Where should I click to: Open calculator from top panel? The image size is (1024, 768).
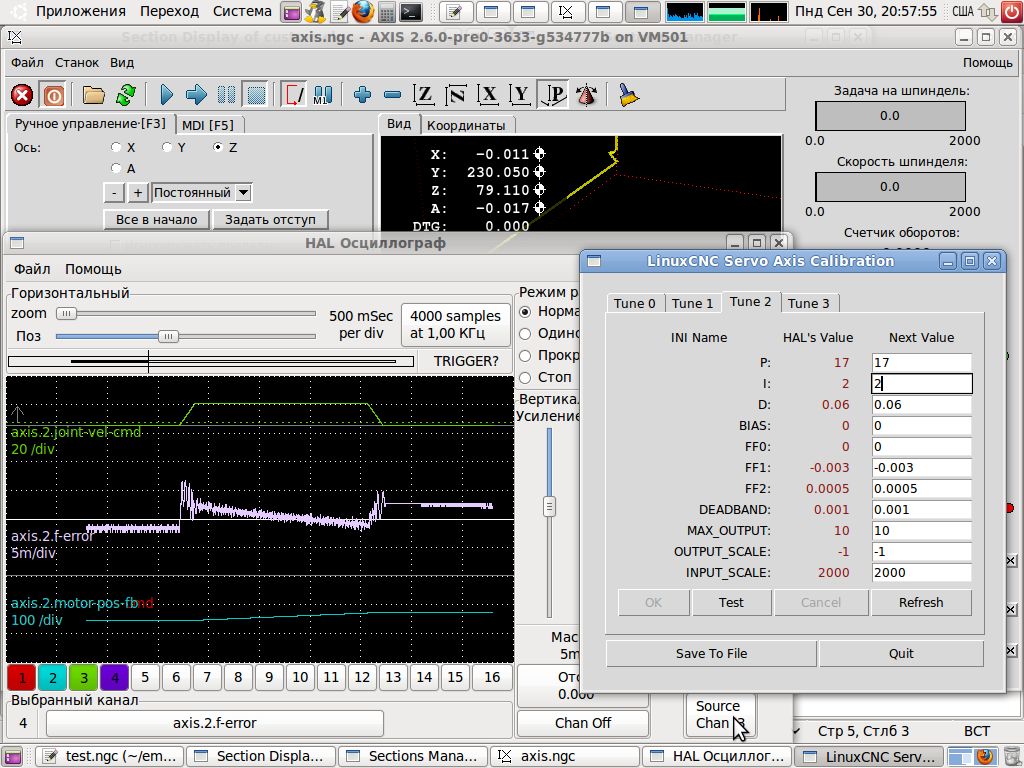[387, 11]
